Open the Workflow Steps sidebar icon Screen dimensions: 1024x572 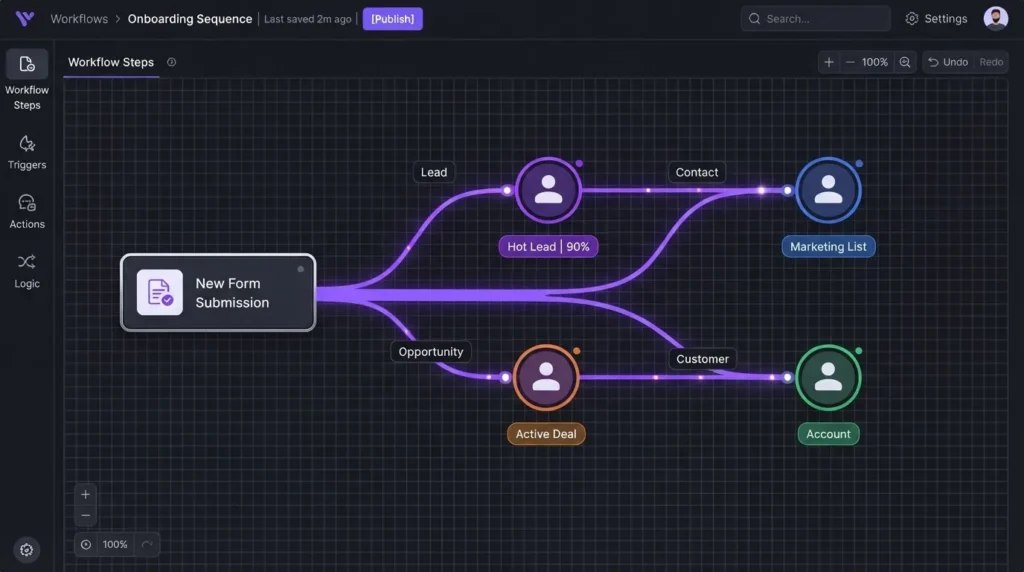coord(27,64)
